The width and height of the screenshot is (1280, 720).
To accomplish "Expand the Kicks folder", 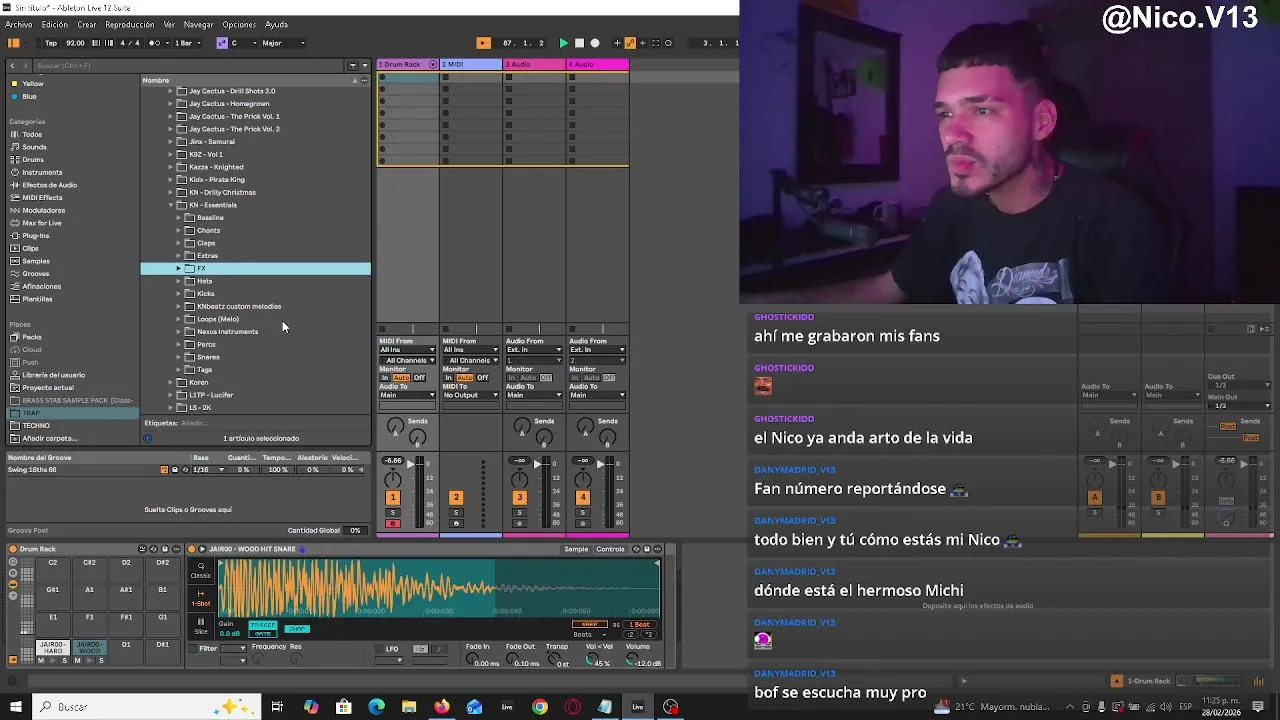I will [179, 294].
